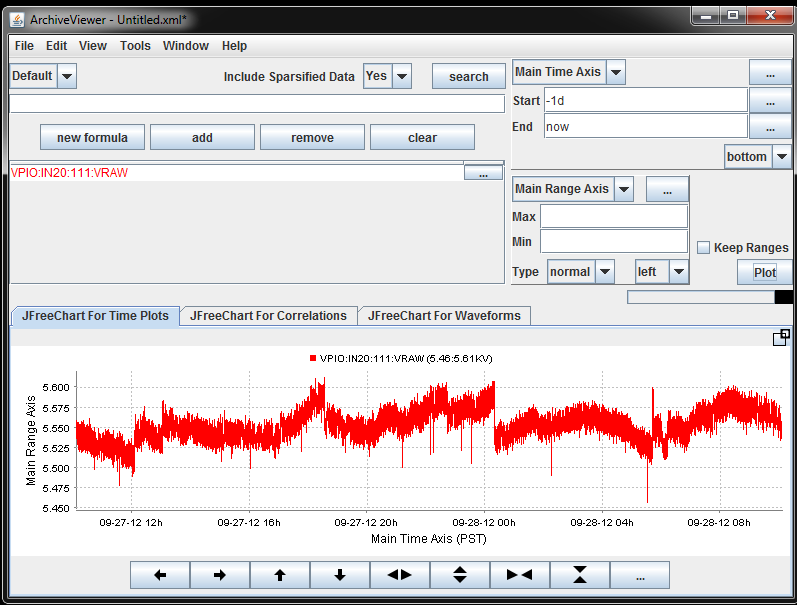Click the horizontal compress arrows button
The image size is (797, 605).
click(x=519, y=575)
